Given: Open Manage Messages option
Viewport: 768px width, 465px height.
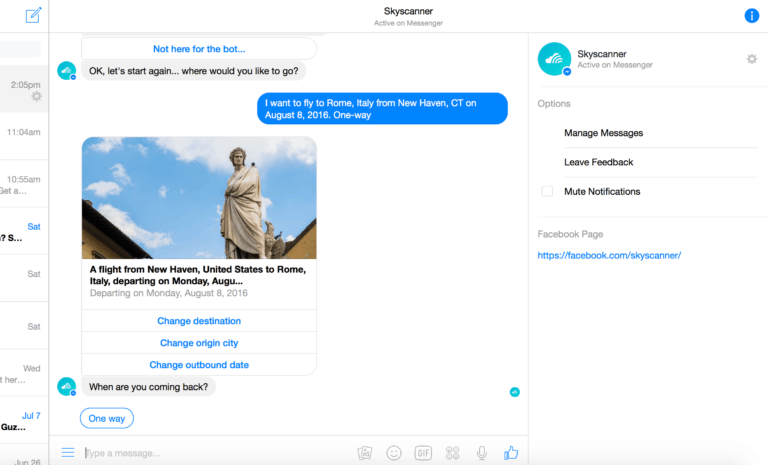Looking at the screenshot, I should click(x=603, y=133).
